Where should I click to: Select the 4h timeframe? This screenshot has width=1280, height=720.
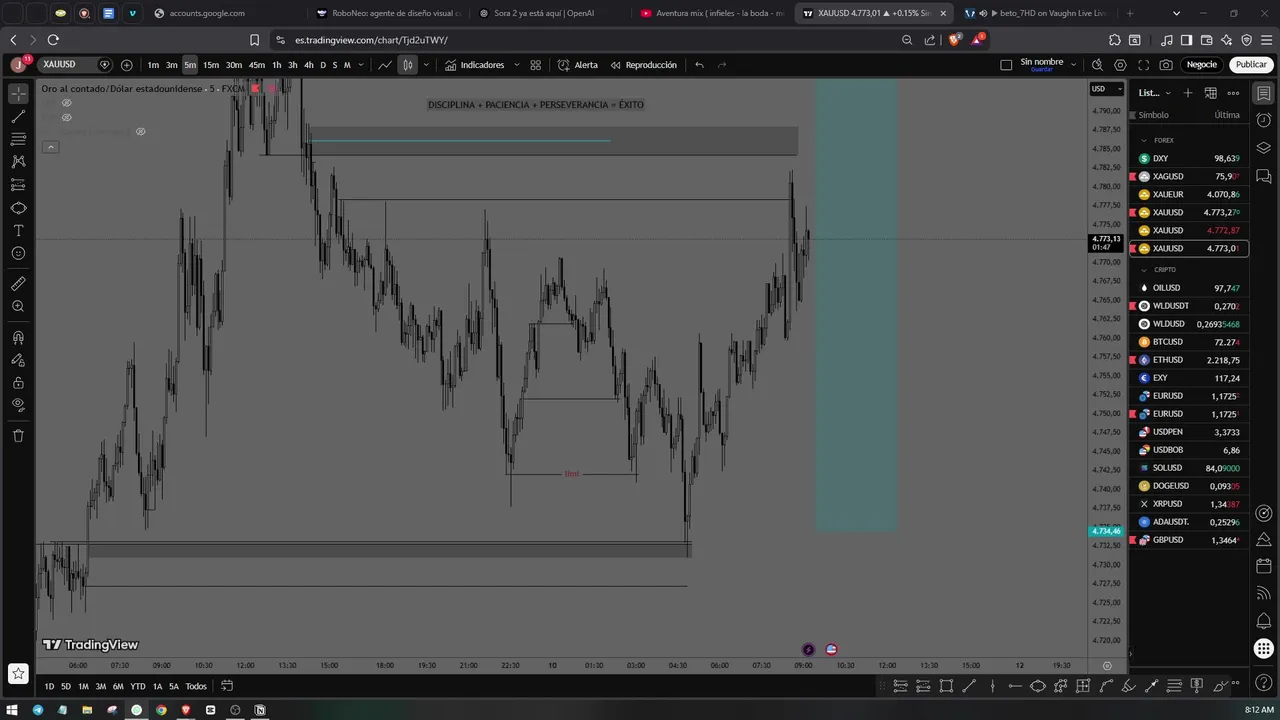(x=308, y=65)
